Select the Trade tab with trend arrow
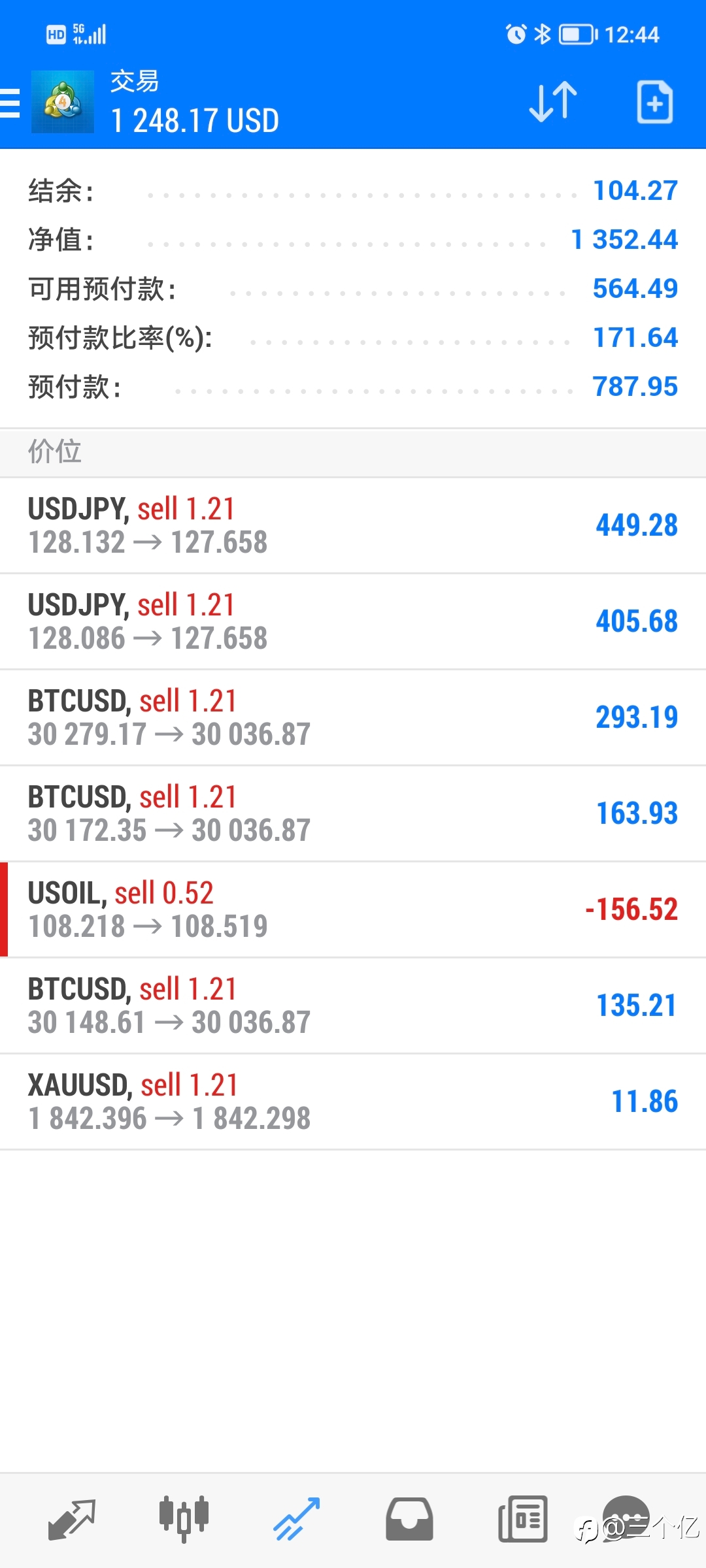Screen dimensions: 706x1568 click(x=296, y=1520)
